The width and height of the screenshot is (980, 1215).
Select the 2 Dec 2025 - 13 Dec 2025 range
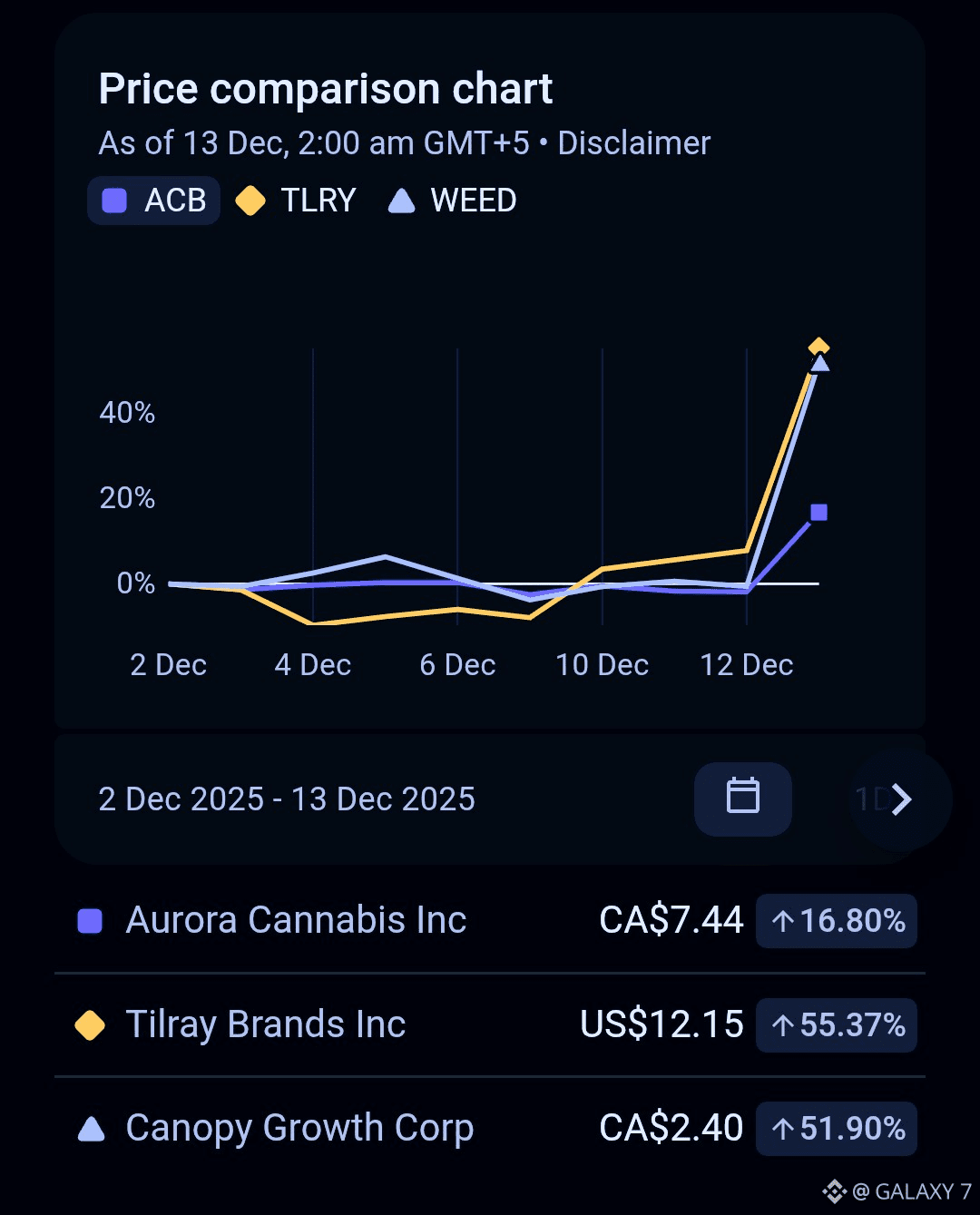pyautogui.click(x=287, y=799)
